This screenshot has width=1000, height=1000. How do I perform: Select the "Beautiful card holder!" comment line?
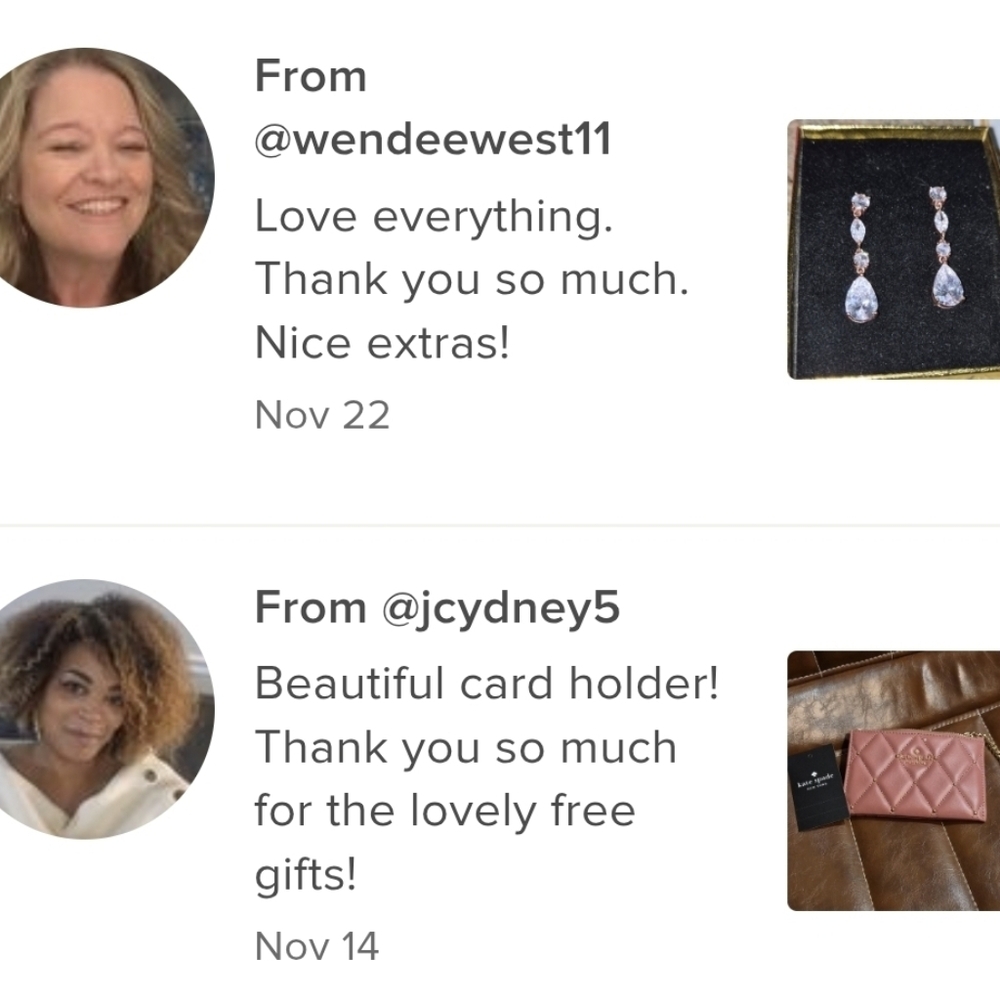tap(486, 684)
